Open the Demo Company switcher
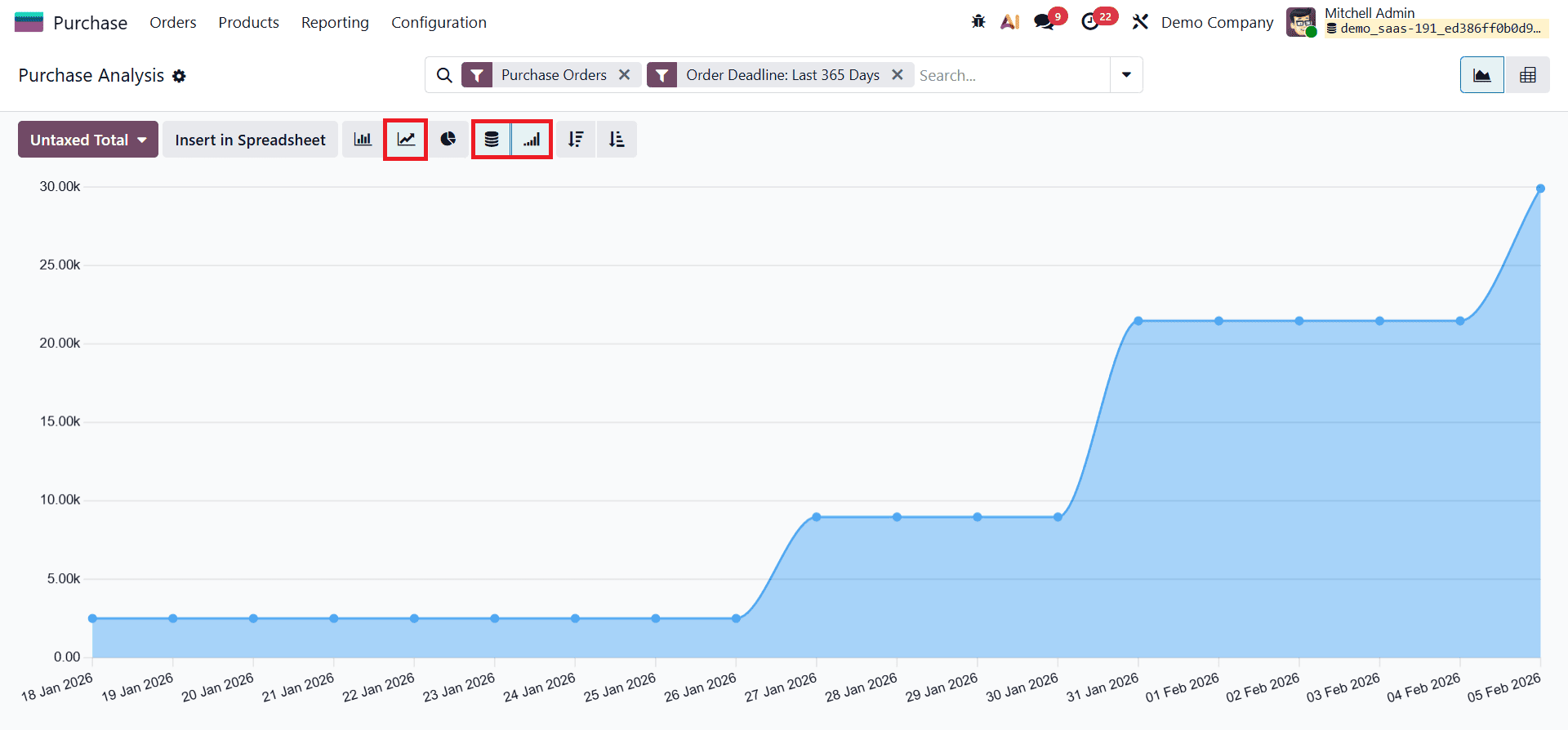 tap(1217, 22)
